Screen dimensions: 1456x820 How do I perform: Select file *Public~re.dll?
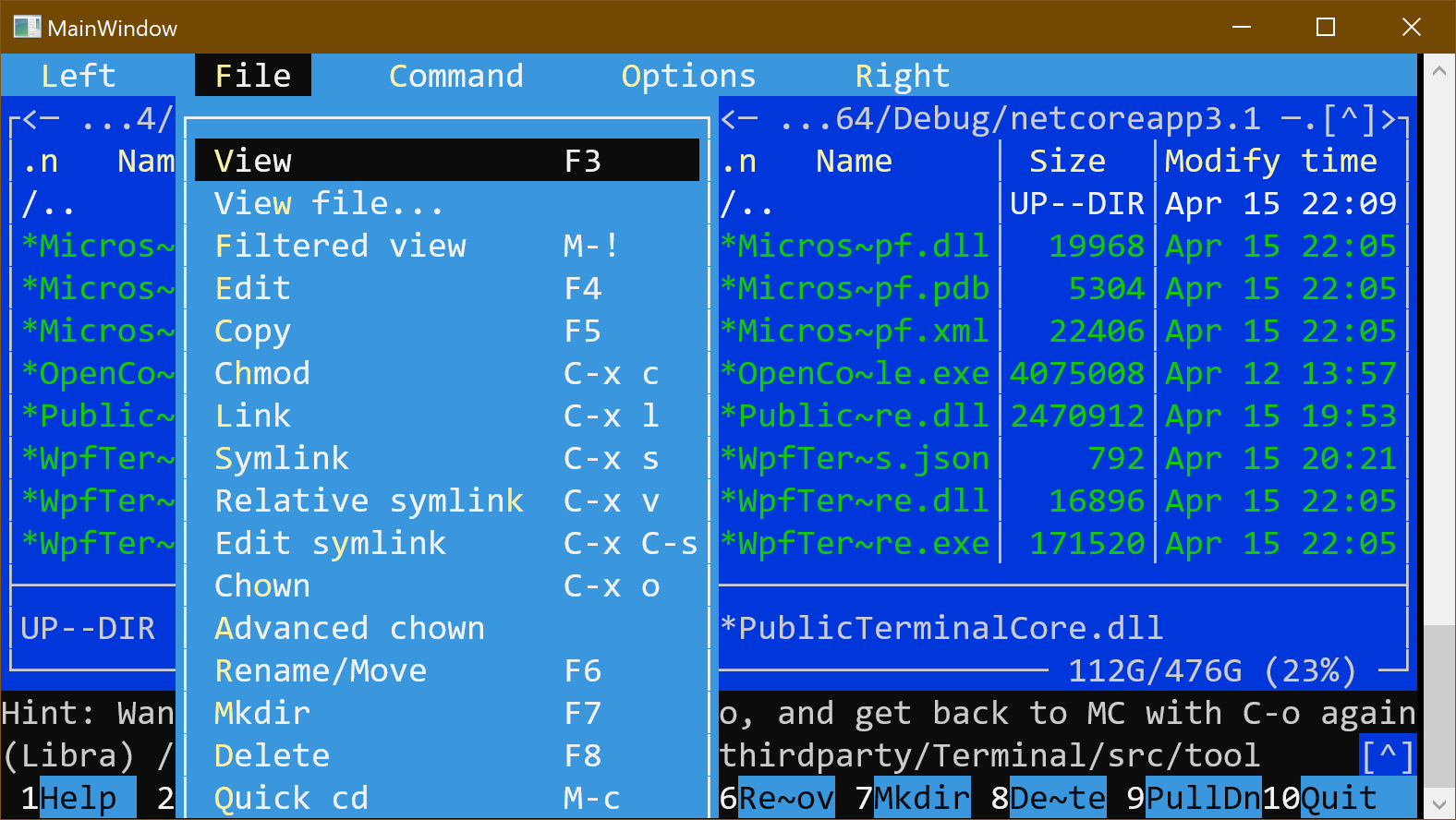pos(855,416)
